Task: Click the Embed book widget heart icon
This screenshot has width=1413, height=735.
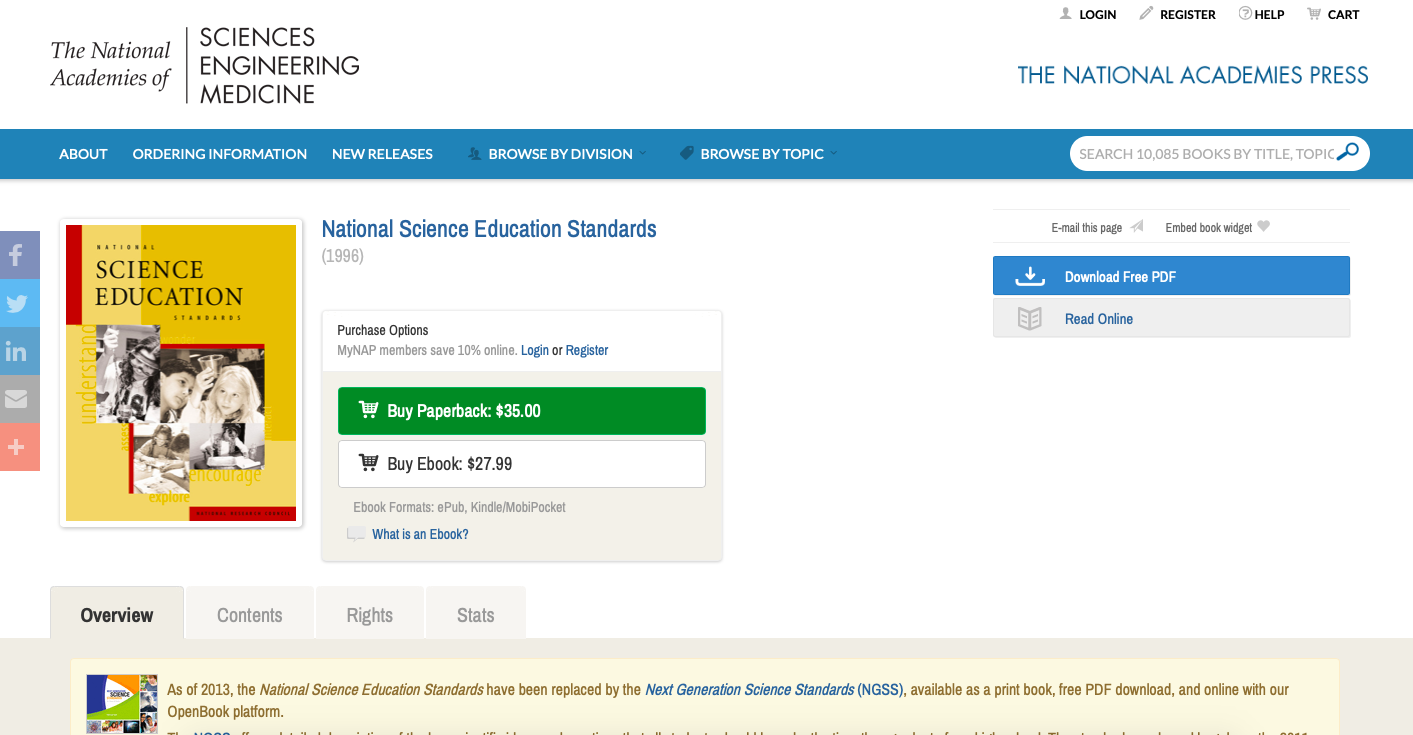Action: click(1264, 227)
